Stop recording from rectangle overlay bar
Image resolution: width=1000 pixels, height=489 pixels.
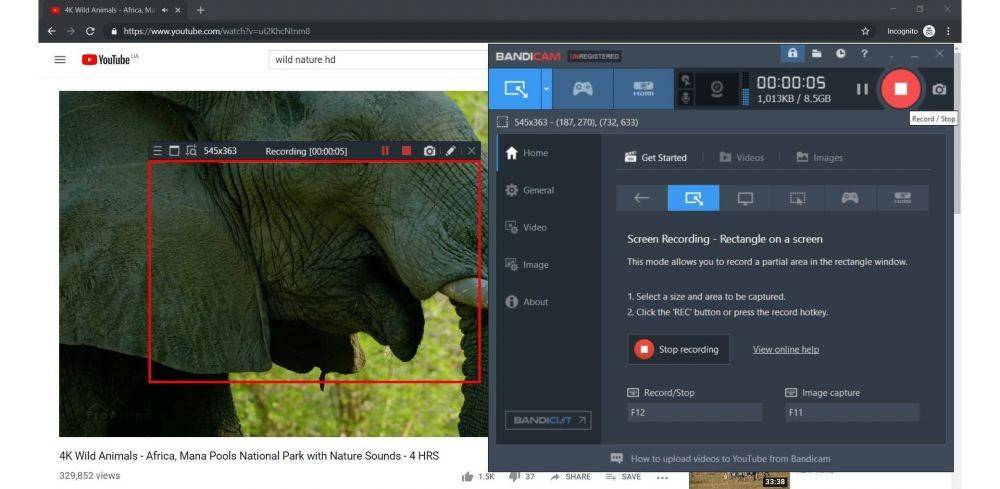[406, 151]
